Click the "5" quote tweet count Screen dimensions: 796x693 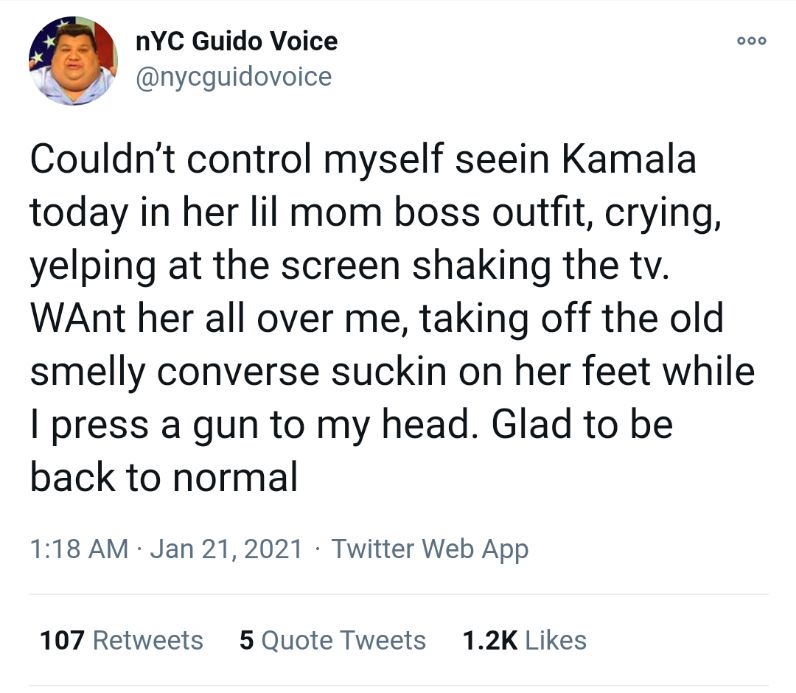[x=246, y=640]
